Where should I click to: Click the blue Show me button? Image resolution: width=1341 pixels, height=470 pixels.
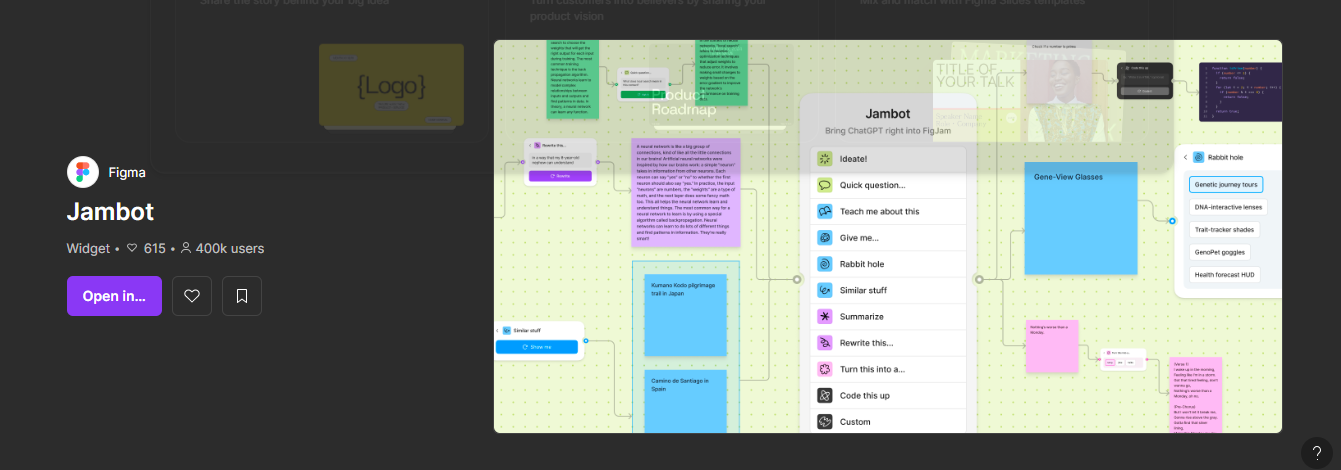pos(537,347)
